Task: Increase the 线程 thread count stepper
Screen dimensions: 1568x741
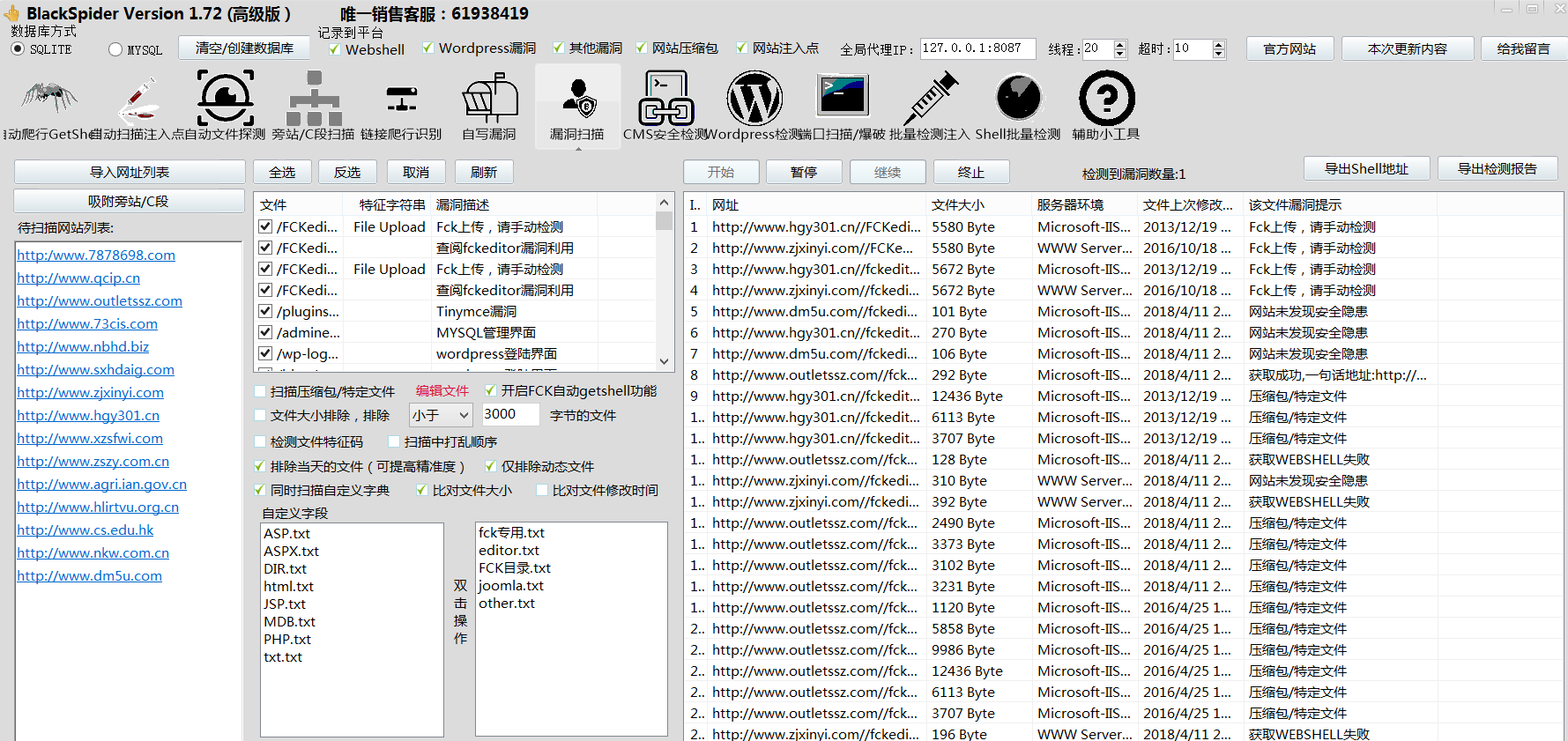Action: 1120,44
